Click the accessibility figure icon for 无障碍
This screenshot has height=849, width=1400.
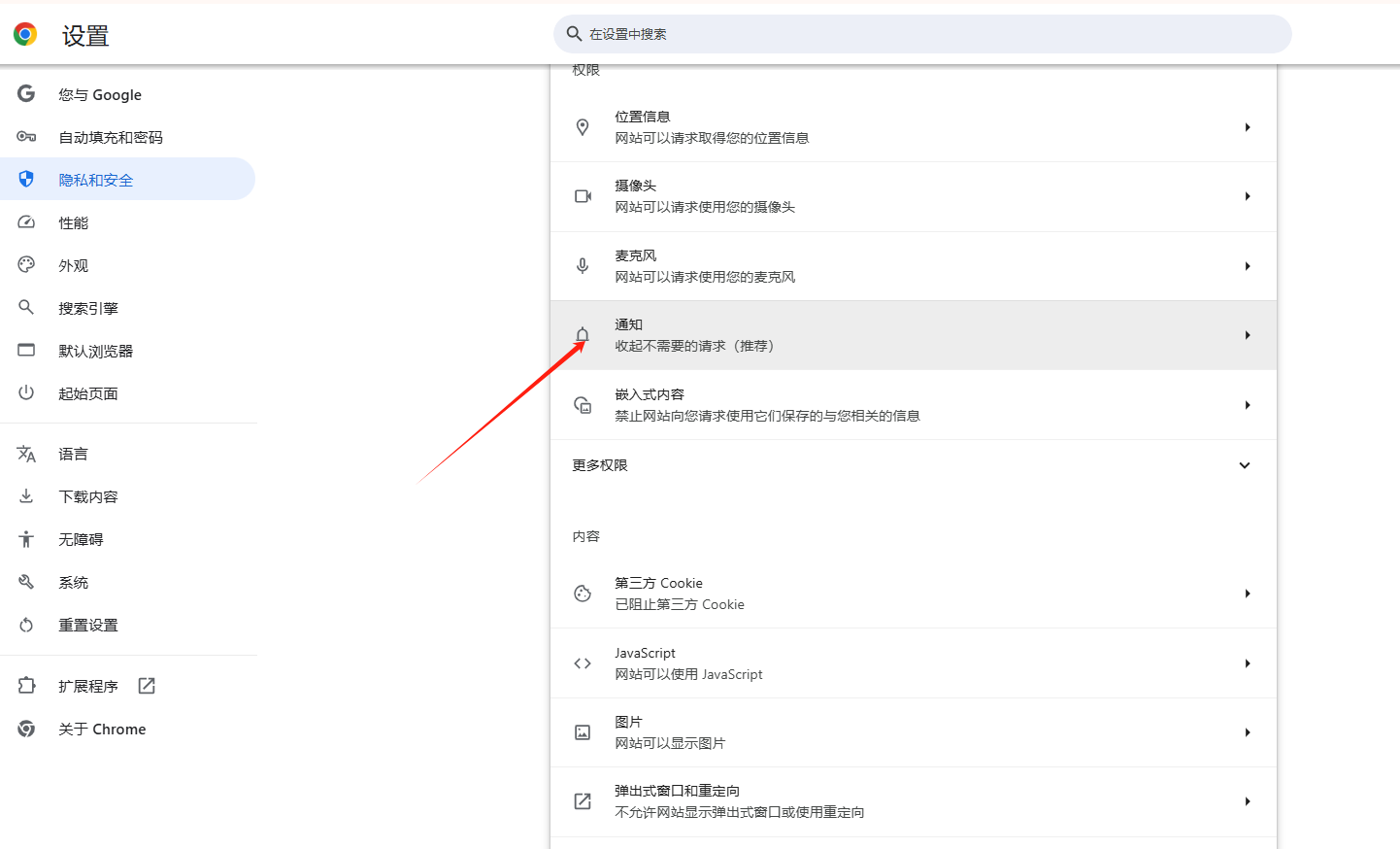[26, 539]
